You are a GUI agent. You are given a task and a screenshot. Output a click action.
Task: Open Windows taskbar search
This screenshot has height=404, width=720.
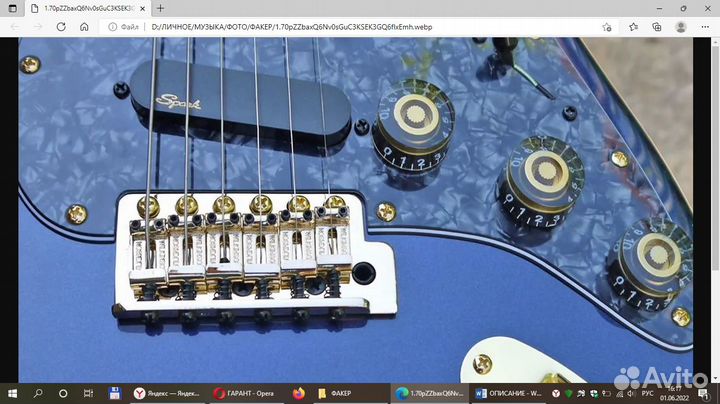(39, 393)
